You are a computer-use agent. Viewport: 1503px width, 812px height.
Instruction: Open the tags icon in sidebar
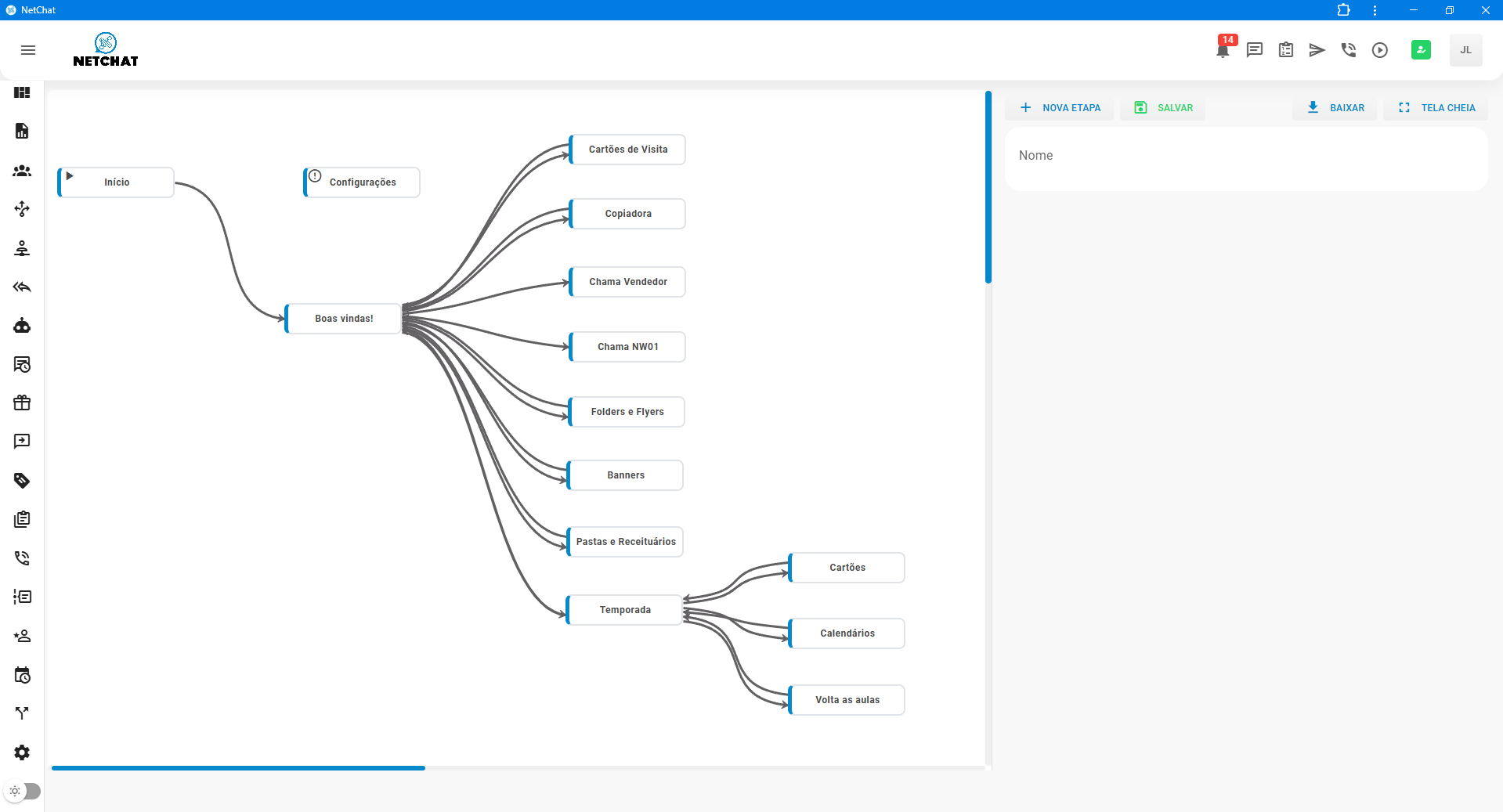tap(22, 481)
